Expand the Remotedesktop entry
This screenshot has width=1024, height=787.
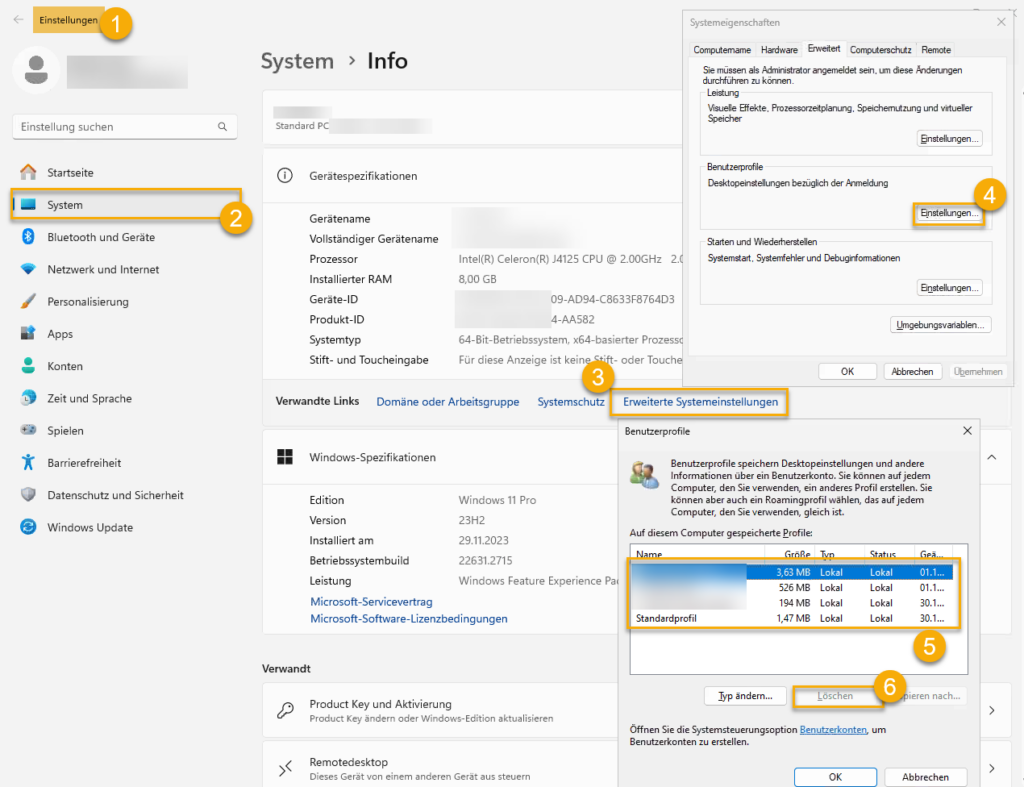pos(991,767)
